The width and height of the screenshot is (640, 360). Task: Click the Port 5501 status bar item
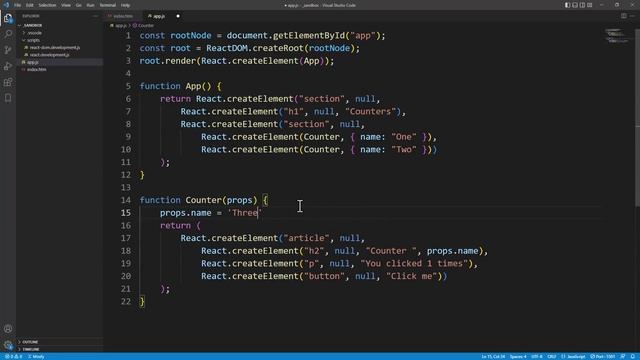point(602,356)
